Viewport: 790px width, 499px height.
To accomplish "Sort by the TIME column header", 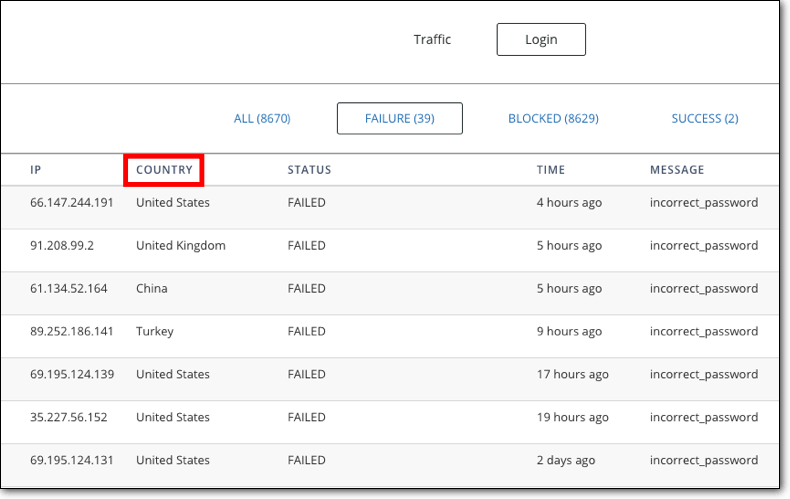I will [x=551, y=170].
